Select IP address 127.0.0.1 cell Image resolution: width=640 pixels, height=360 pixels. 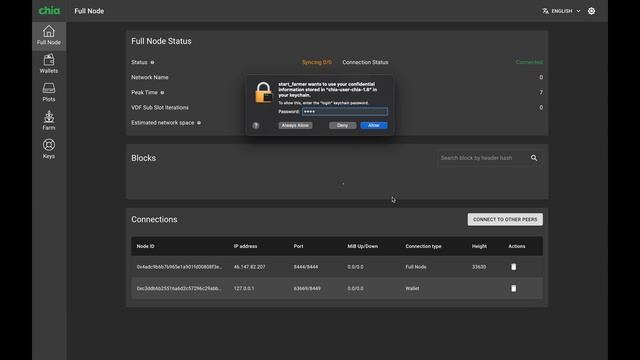click(x=244, y=289)
